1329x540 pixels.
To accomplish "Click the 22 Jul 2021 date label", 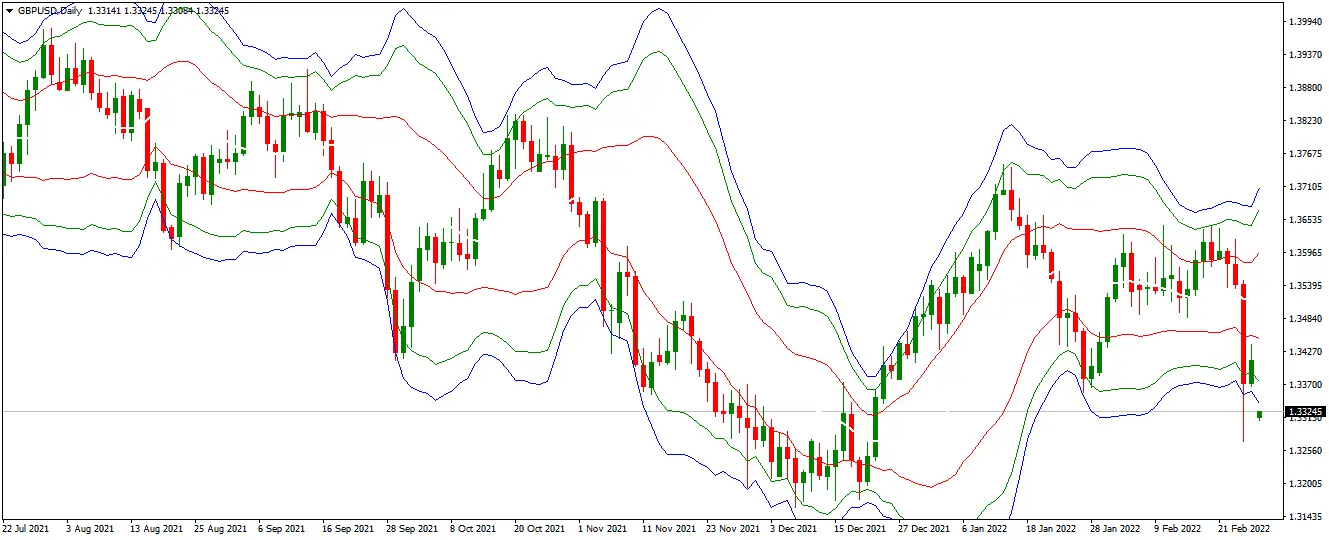I will click(x=26, y=528).
